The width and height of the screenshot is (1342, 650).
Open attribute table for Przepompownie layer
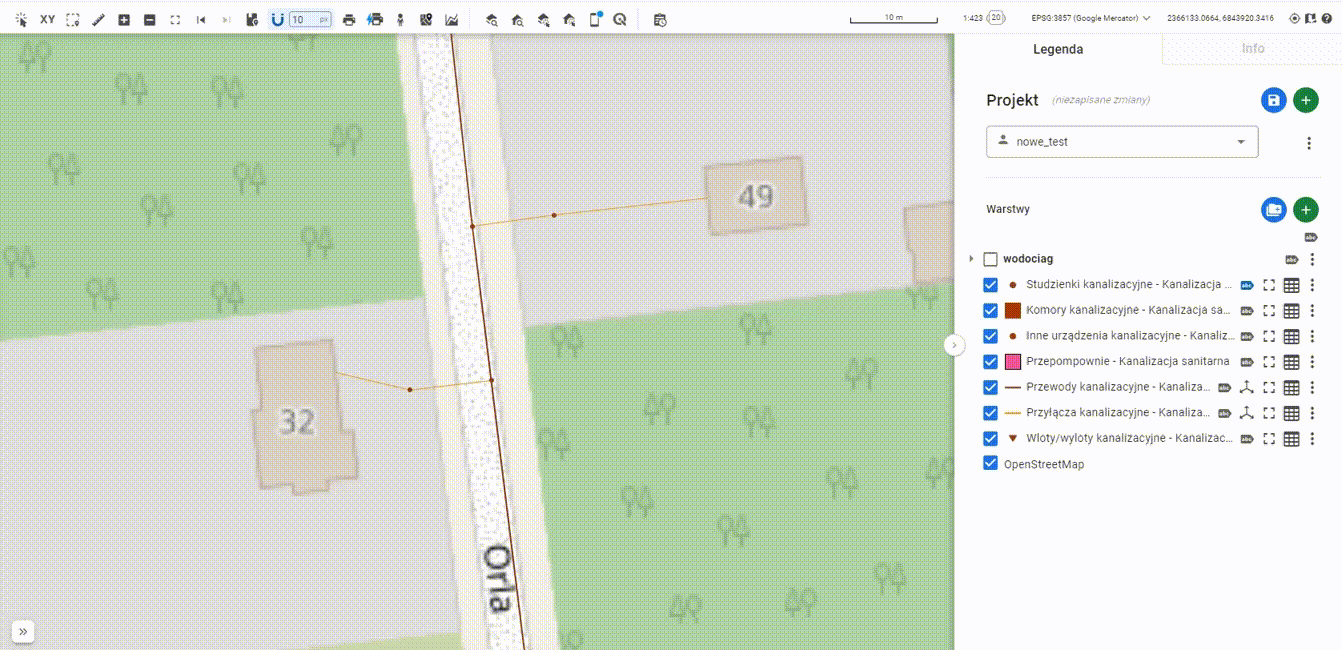coord(1291,362)
